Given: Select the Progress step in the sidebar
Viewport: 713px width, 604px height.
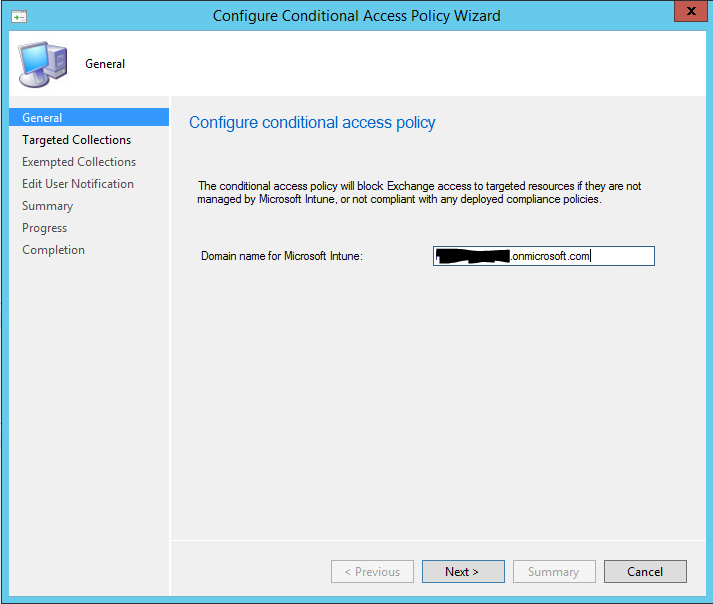Looking at the screenshot, I should 45,228.
